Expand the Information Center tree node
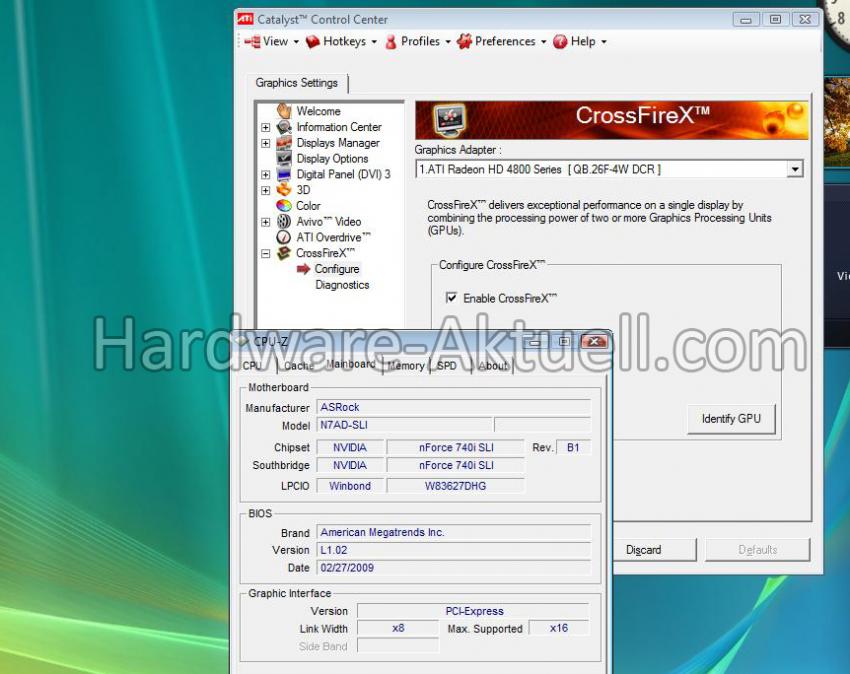 (266, 127)
